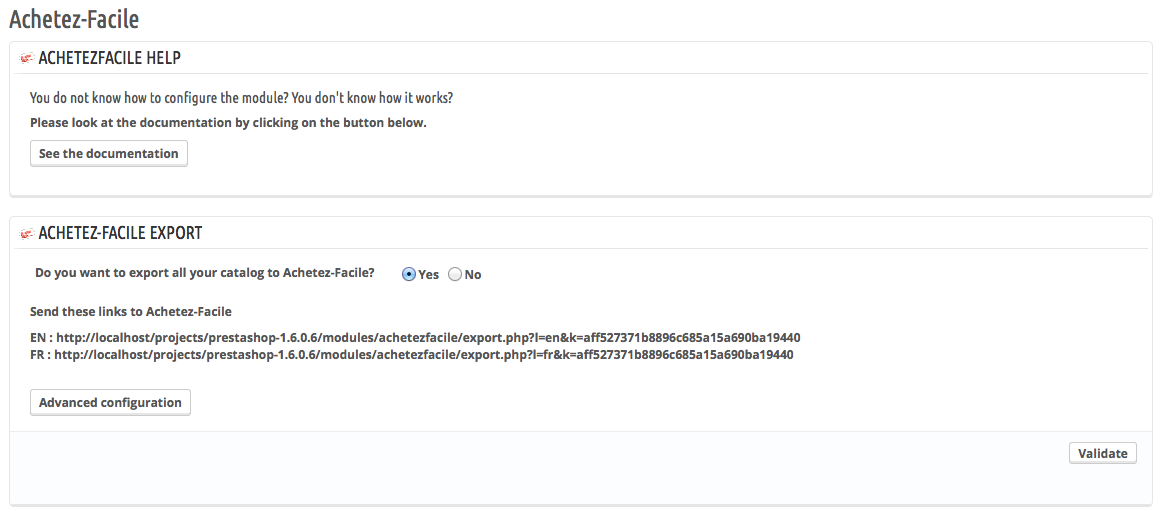
Task: Expand the Advanced configuration section
Action: coord(110,403)
